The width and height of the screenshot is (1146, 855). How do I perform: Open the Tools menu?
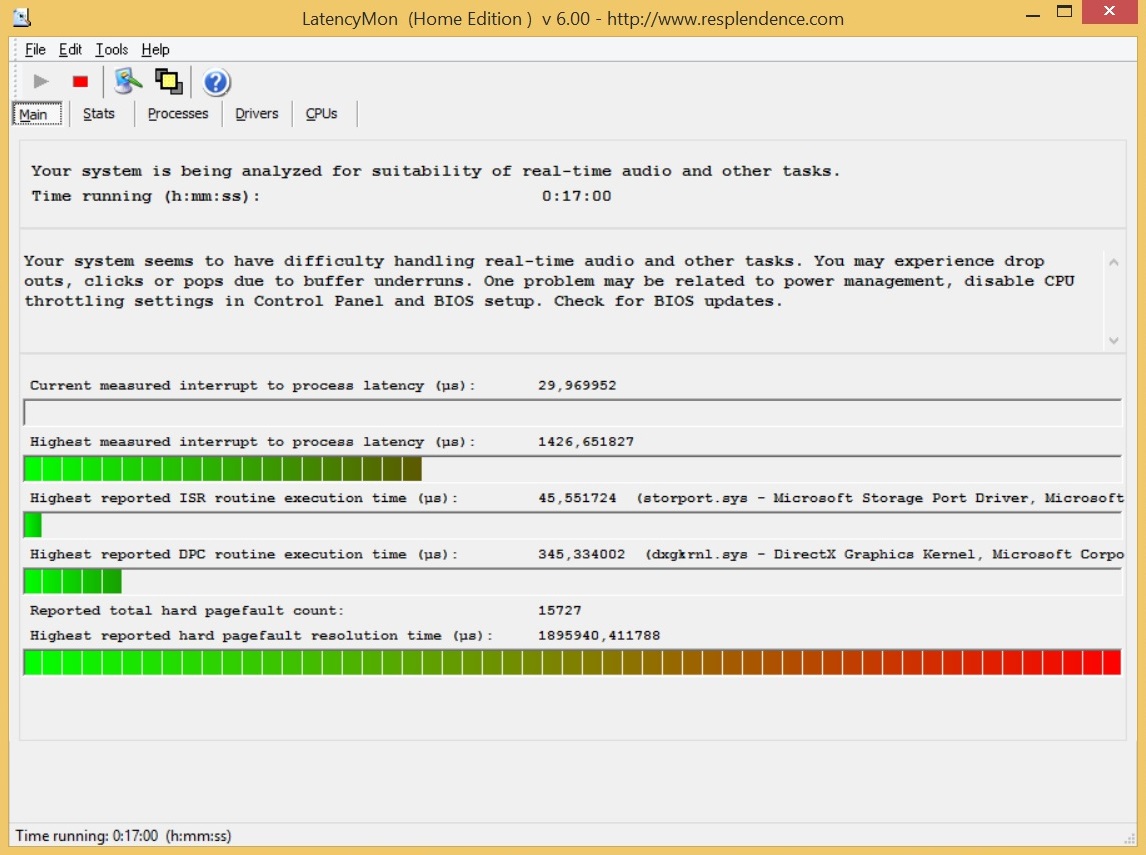112,50
